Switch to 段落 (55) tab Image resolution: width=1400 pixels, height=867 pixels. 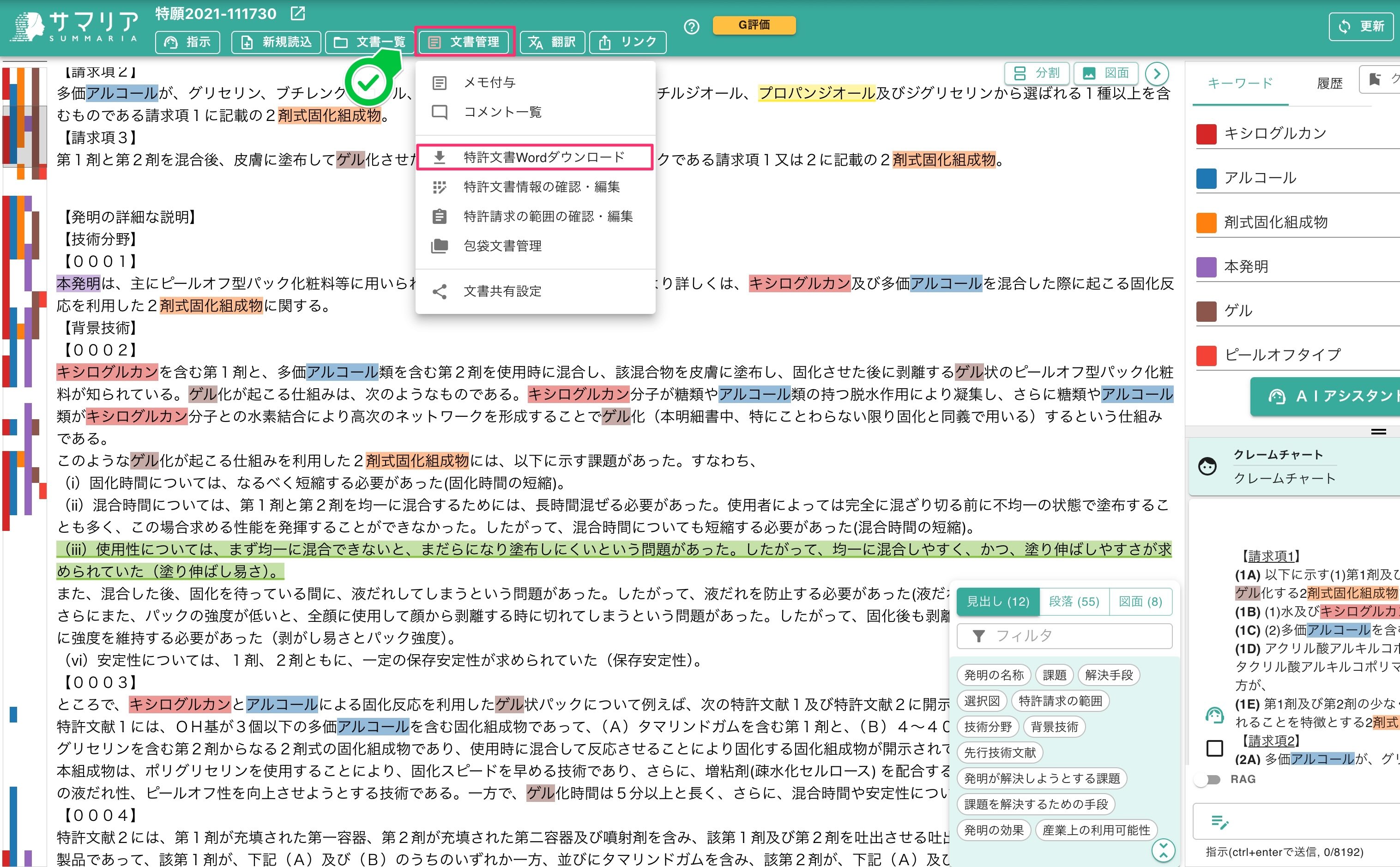tap(1074, 602)
